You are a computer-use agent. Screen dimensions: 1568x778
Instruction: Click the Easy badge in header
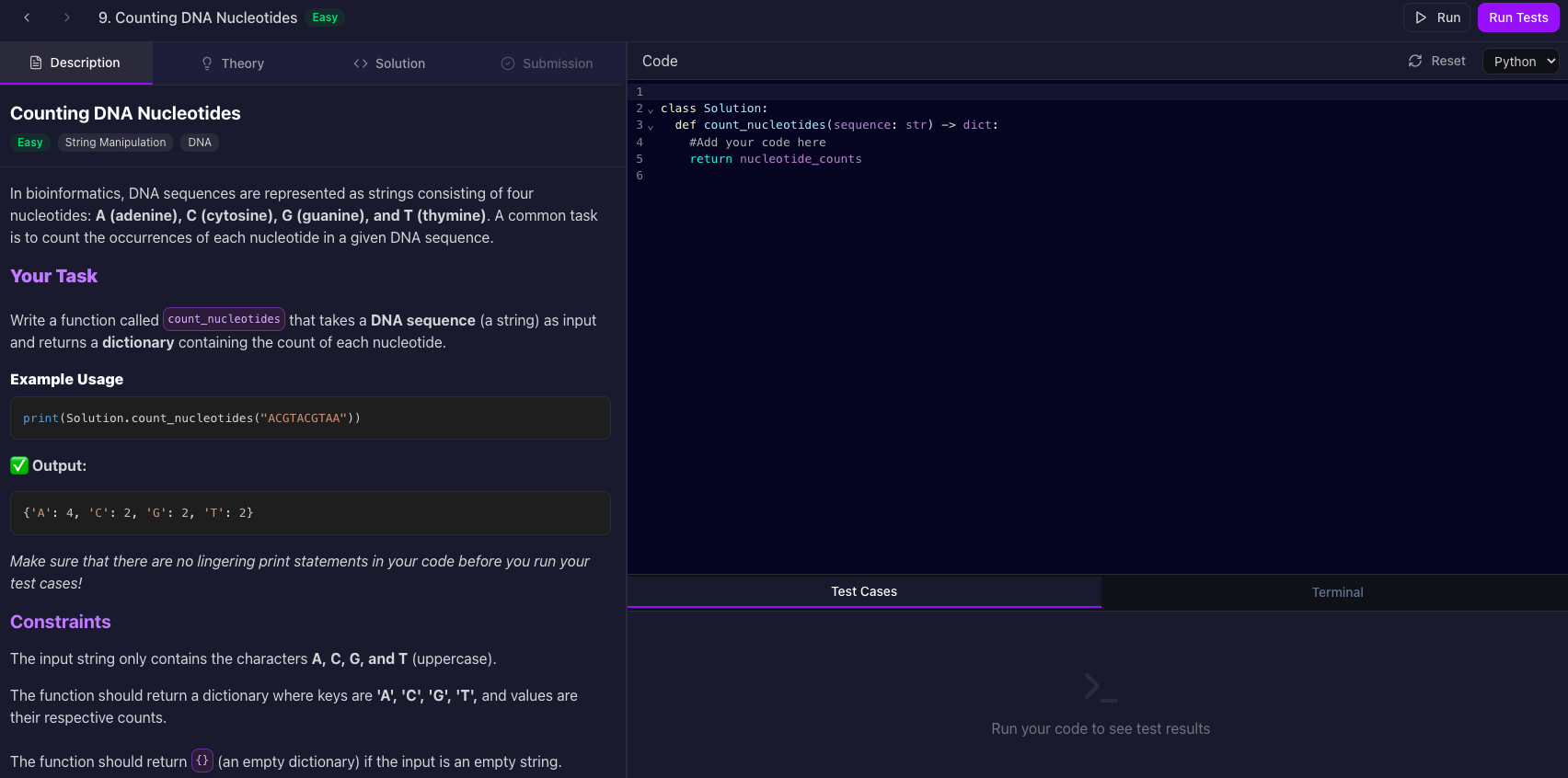pyautogui.click(x=325, y=17)
